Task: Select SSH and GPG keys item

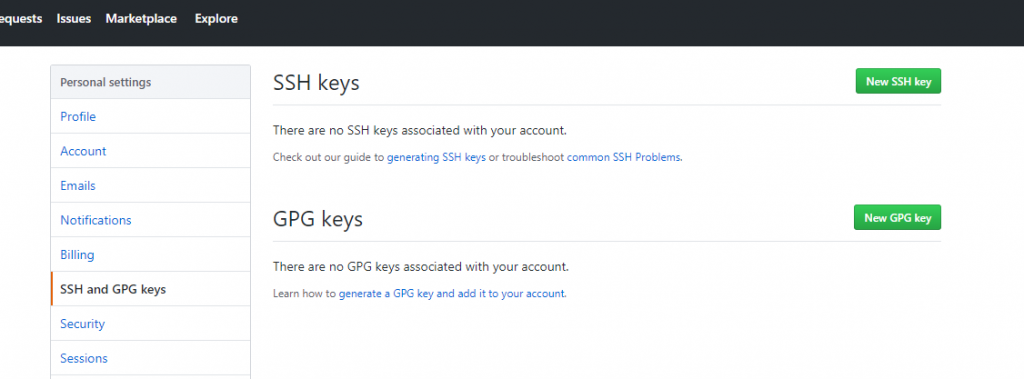Action: [150, 289]
